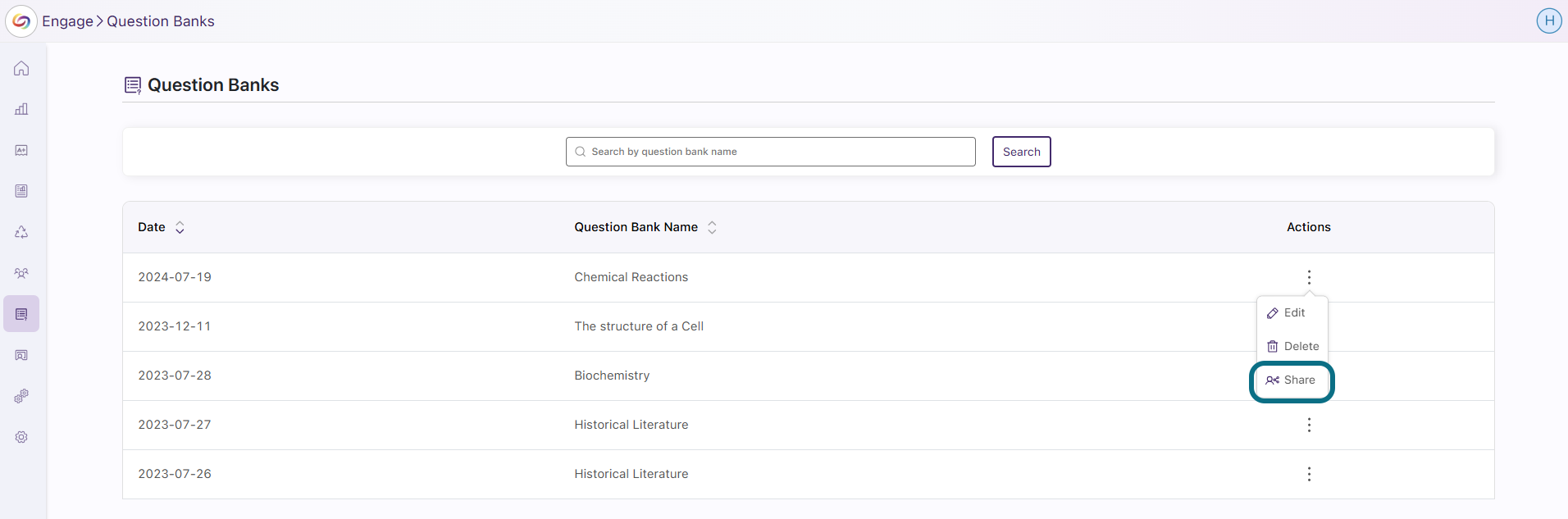
Task: Open the Home icon in sidebar
Action: click(21, 68)
